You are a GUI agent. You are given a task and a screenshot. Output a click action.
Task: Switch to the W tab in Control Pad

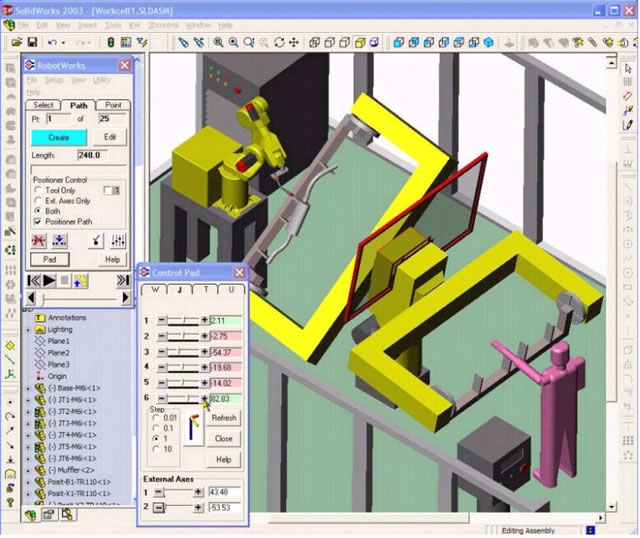click(155, 289)
